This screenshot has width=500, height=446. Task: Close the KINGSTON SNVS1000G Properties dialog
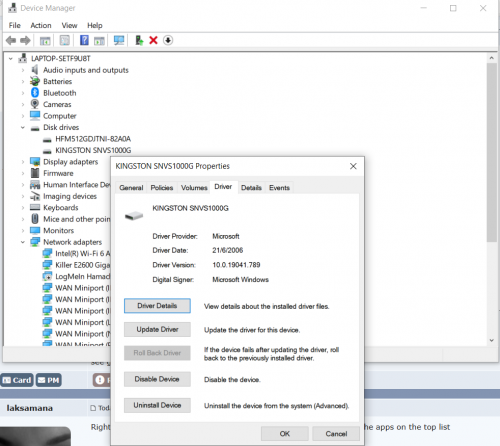tap(353, 166)
